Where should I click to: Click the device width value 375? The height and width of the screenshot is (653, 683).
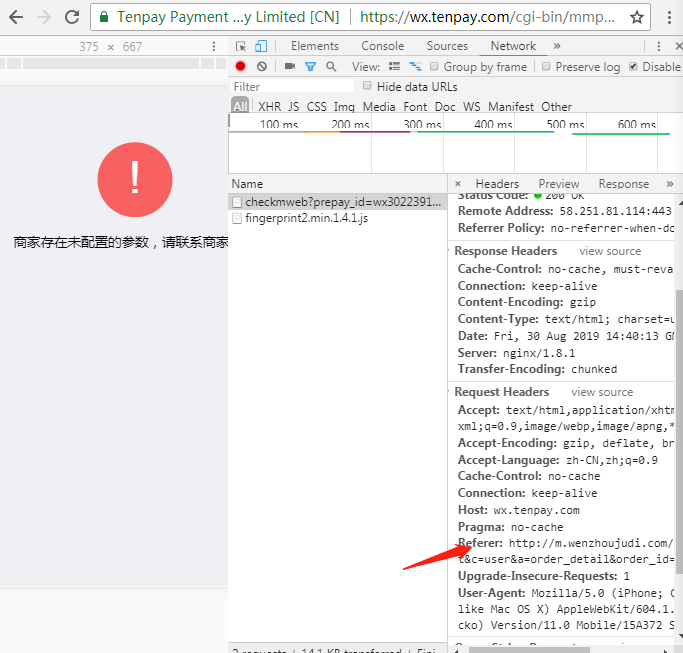pyautogui.click(x=89, y=47)
